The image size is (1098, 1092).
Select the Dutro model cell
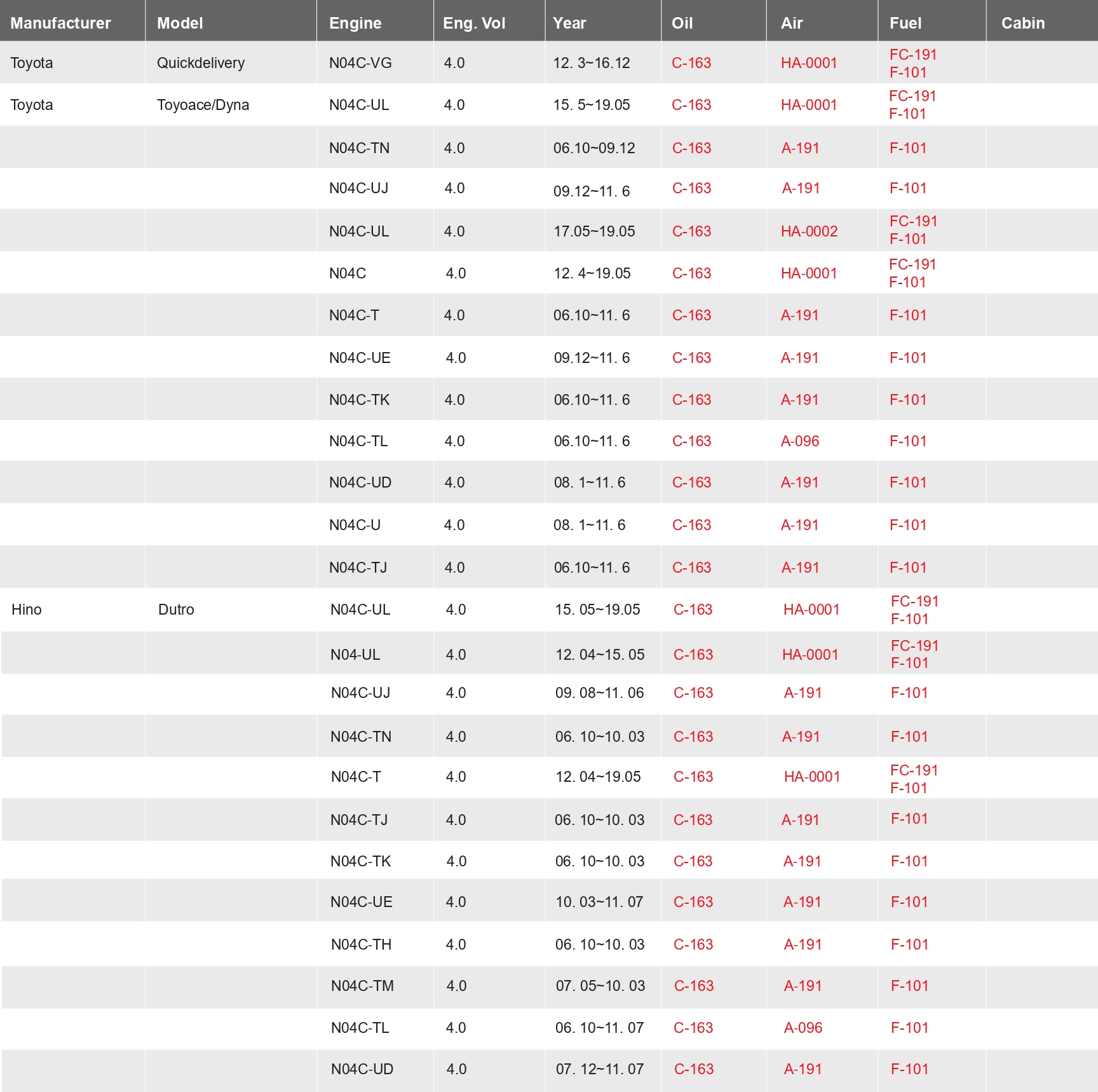[176, 610]
